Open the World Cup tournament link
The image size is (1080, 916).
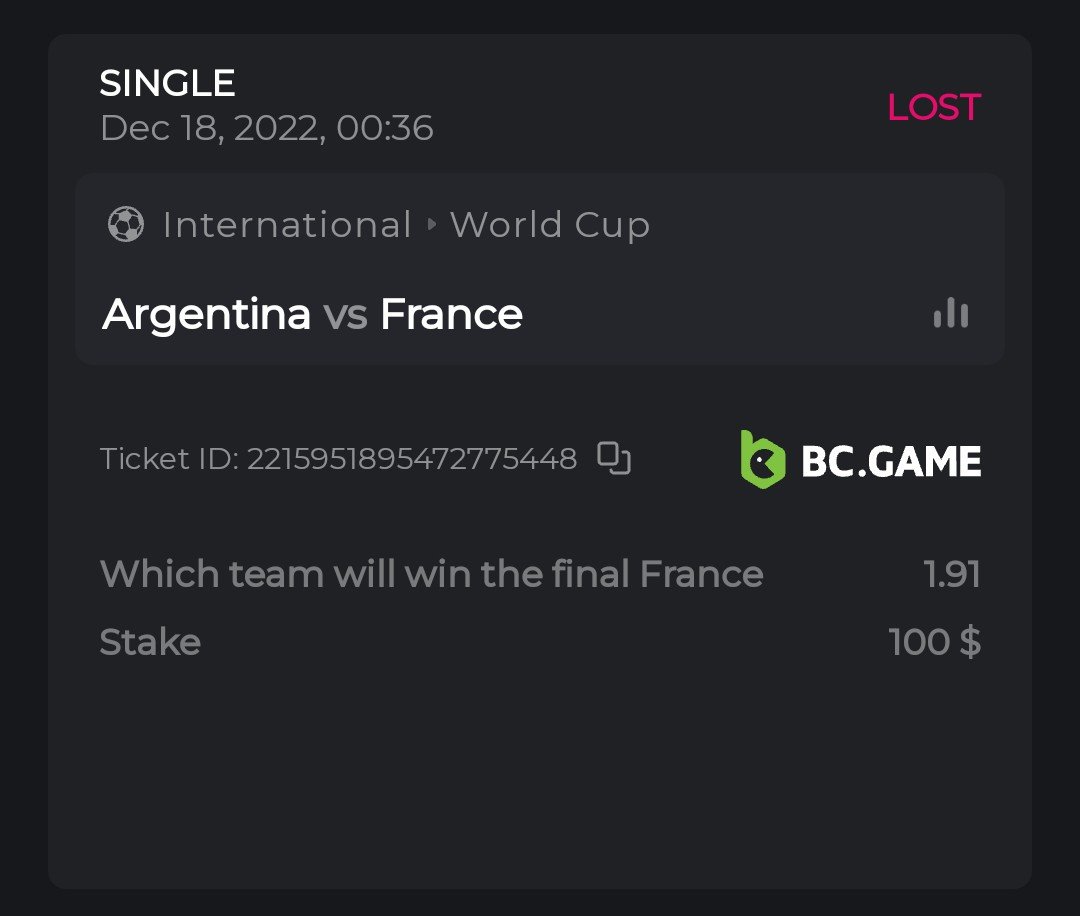point(550,225)
